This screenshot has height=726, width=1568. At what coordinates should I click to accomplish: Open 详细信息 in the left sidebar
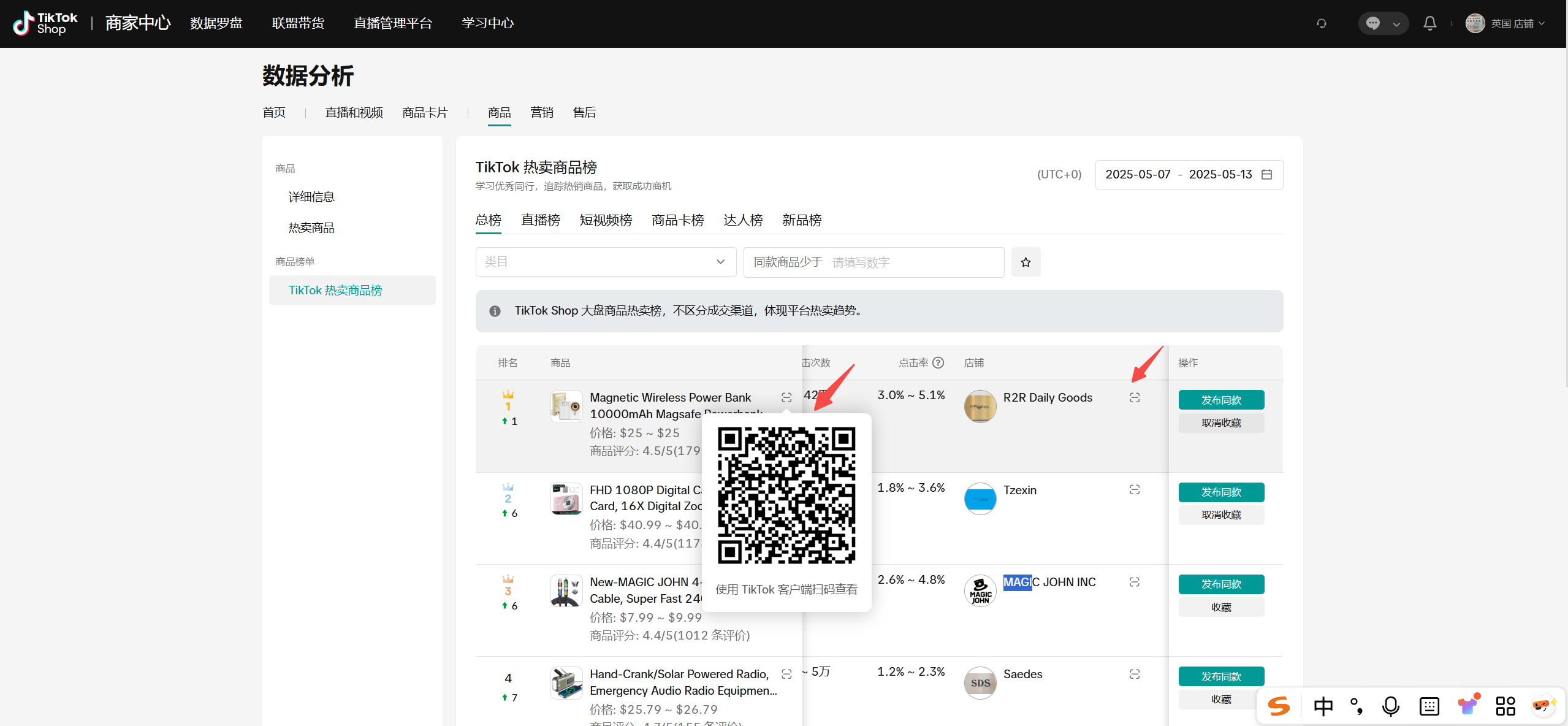click(x=311, y=197)
